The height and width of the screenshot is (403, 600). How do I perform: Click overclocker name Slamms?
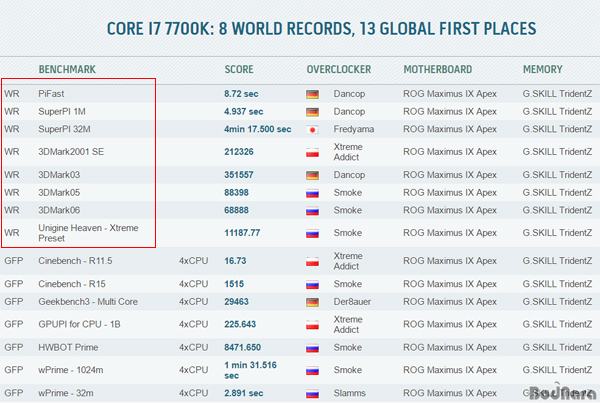point(349,393)
